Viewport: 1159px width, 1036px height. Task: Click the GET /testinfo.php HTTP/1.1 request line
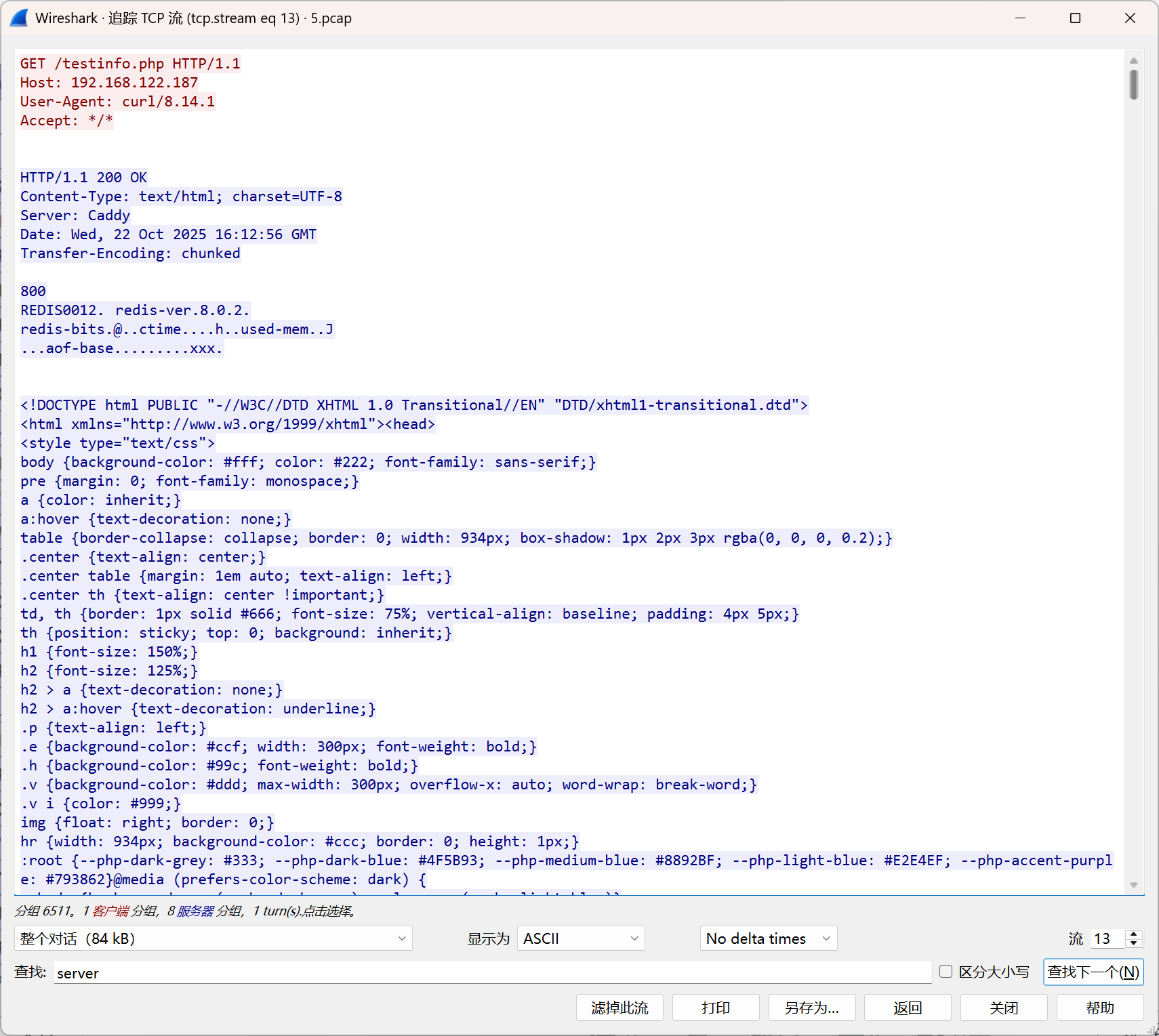[130, 64]
